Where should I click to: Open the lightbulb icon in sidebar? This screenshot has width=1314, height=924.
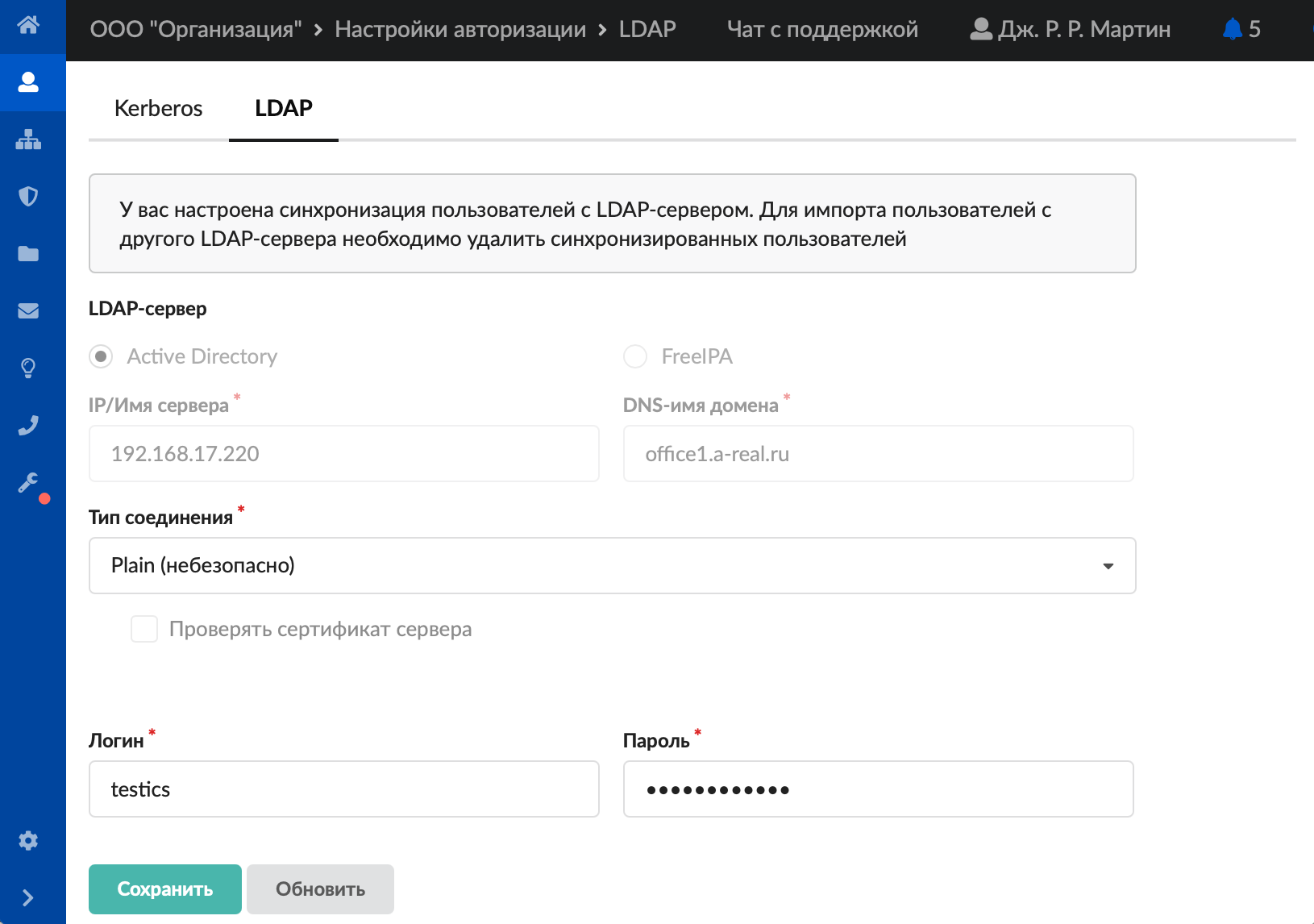pos(28,368)
